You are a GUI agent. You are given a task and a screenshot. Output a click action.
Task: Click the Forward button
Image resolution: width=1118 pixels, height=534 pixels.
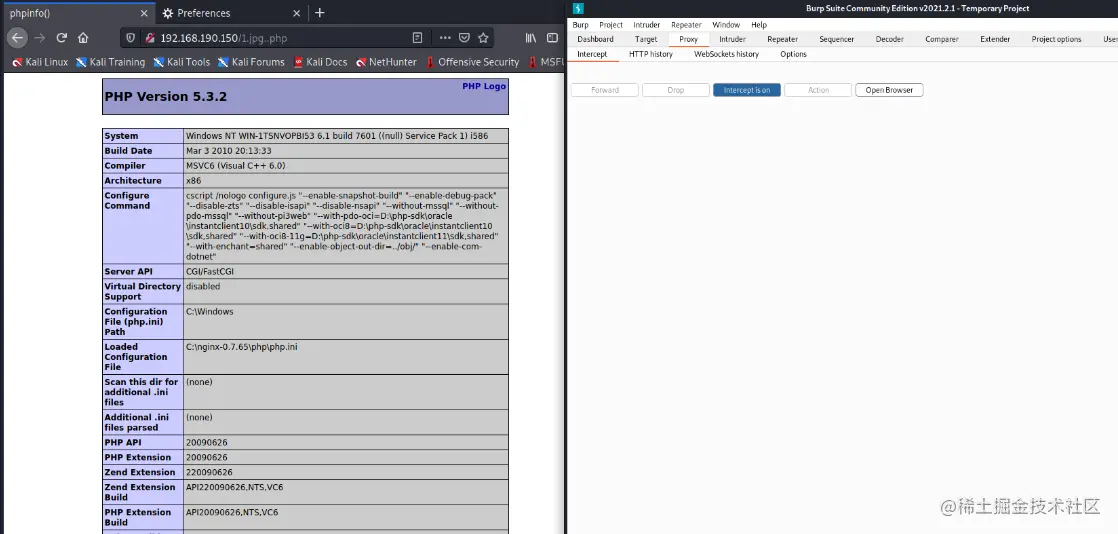pyautogui.click(x=605, y=90)
